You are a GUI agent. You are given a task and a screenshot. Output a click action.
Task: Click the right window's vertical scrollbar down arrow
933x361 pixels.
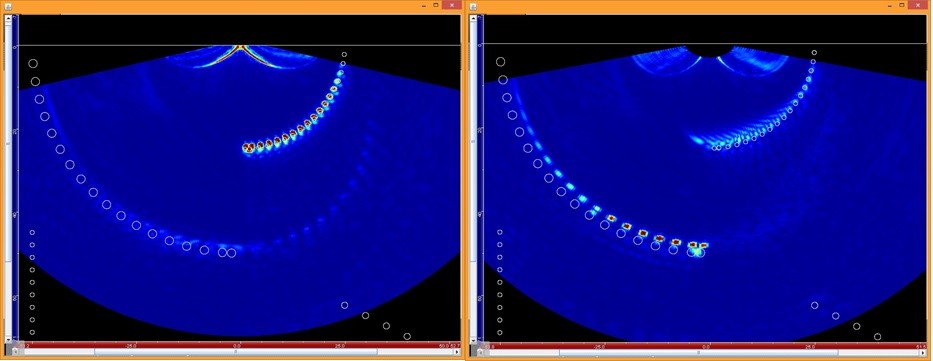(x=473, y=340)
